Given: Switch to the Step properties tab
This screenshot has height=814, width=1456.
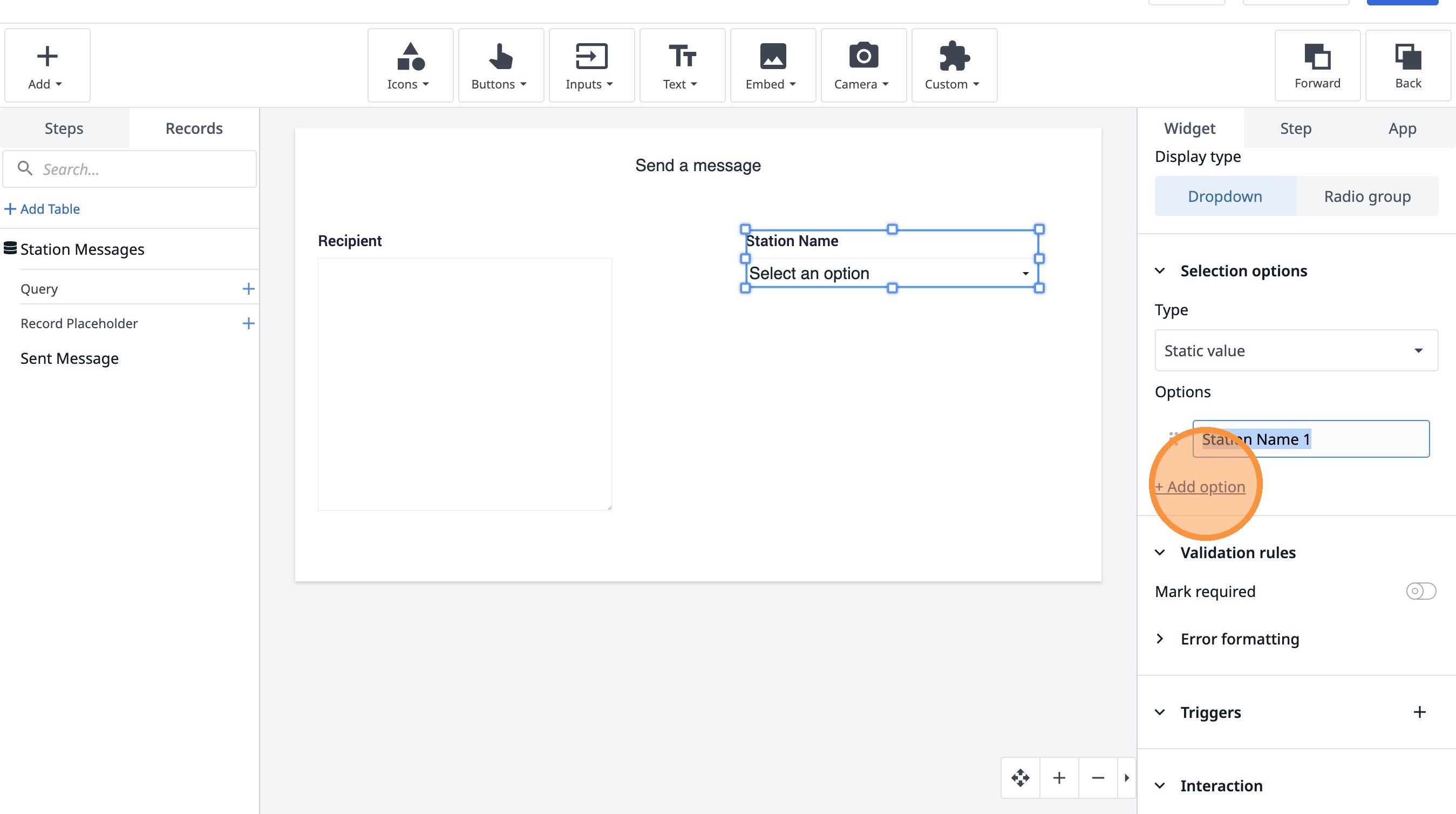Looking at the screenshot, I should (1295, 128).
